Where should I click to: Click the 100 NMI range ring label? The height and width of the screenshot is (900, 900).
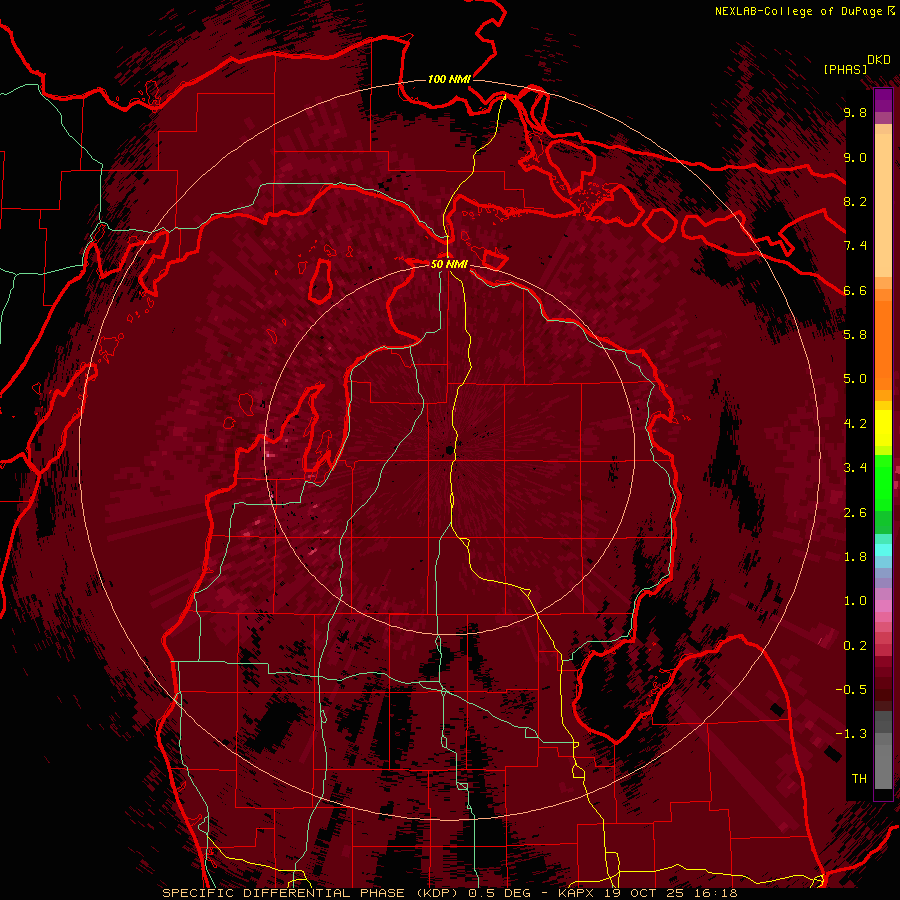(449, 79)
